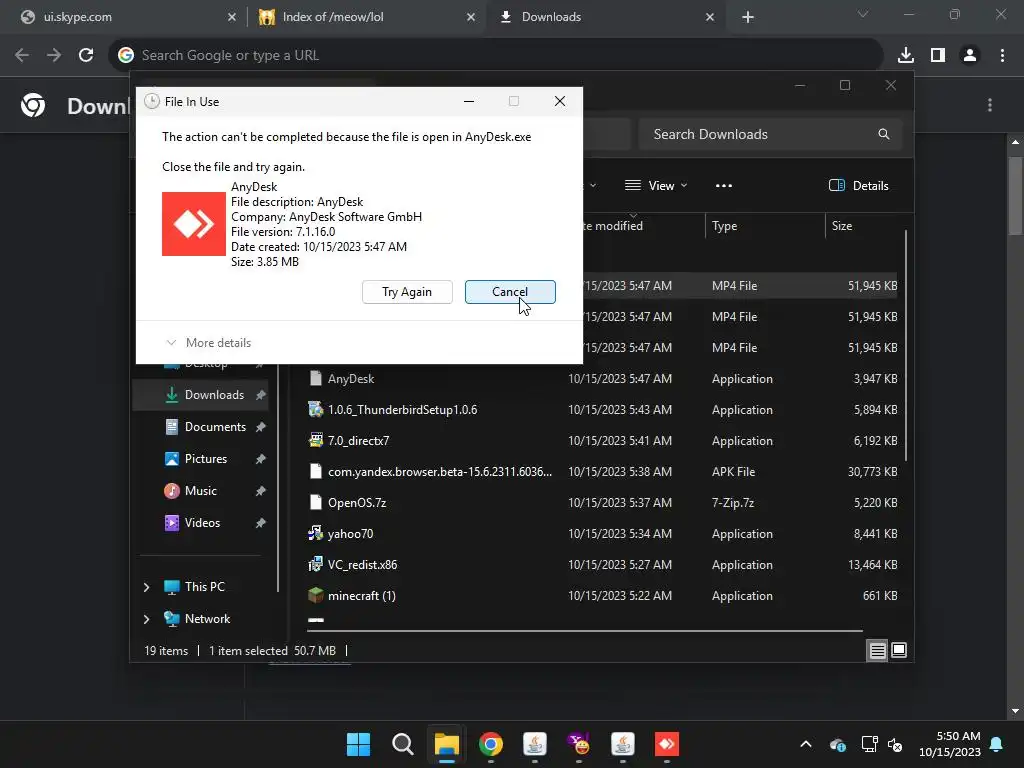Open Videos in the navigation pane

(203, 523)
